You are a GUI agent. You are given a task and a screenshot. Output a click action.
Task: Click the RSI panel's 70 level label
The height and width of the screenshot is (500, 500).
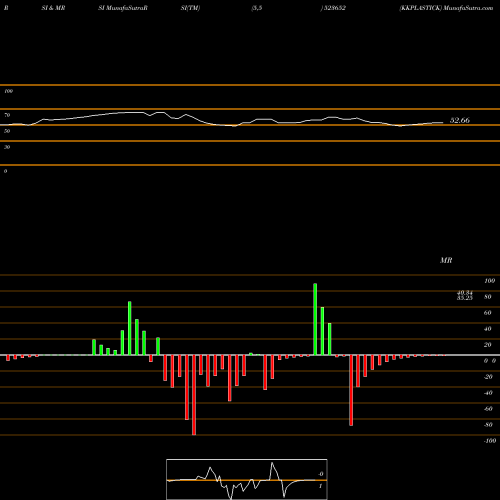pos(7,115)
